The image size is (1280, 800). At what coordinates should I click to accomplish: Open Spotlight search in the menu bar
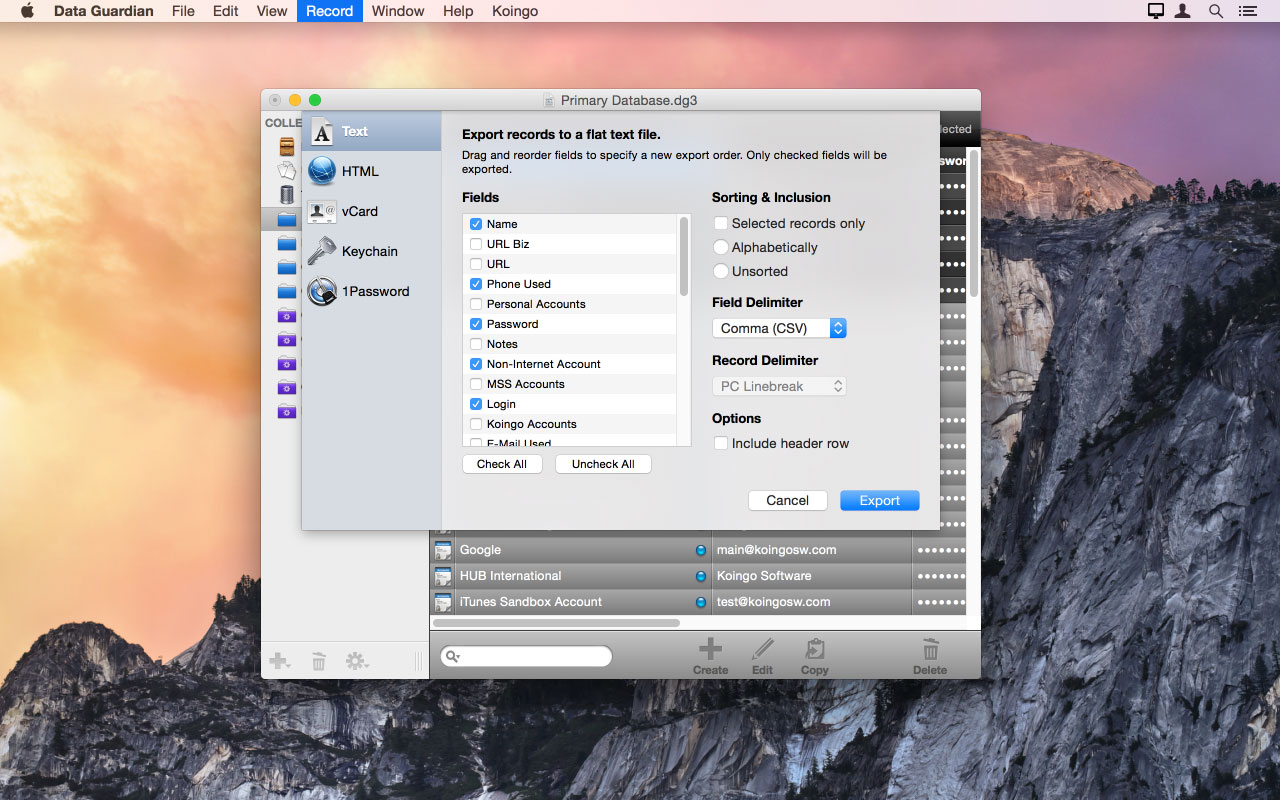point(1216,11)
